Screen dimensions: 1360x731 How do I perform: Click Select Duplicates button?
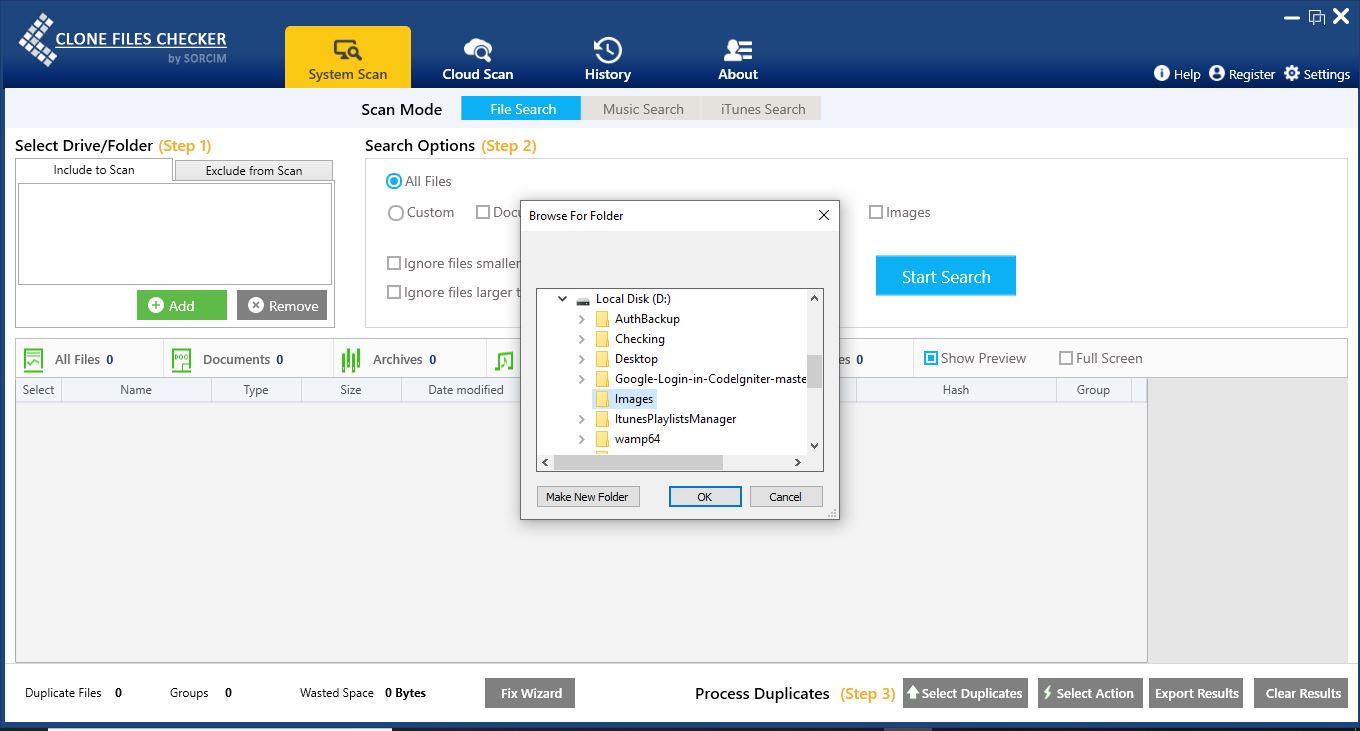click(x=965, y=693)
